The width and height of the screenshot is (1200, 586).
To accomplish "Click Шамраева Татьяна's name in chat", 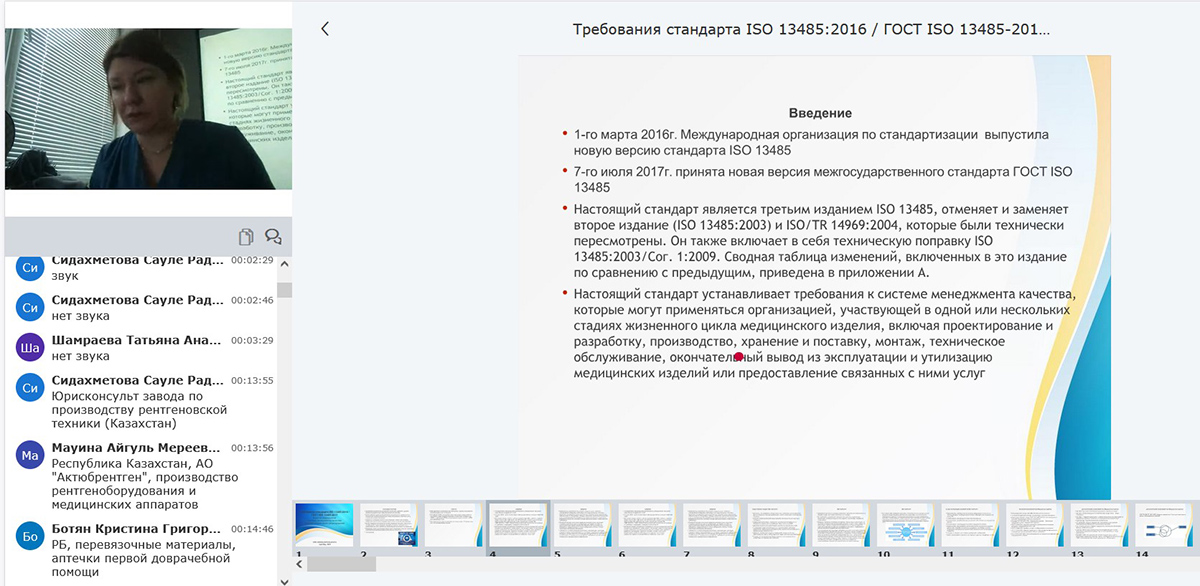I will pos(137,340).
